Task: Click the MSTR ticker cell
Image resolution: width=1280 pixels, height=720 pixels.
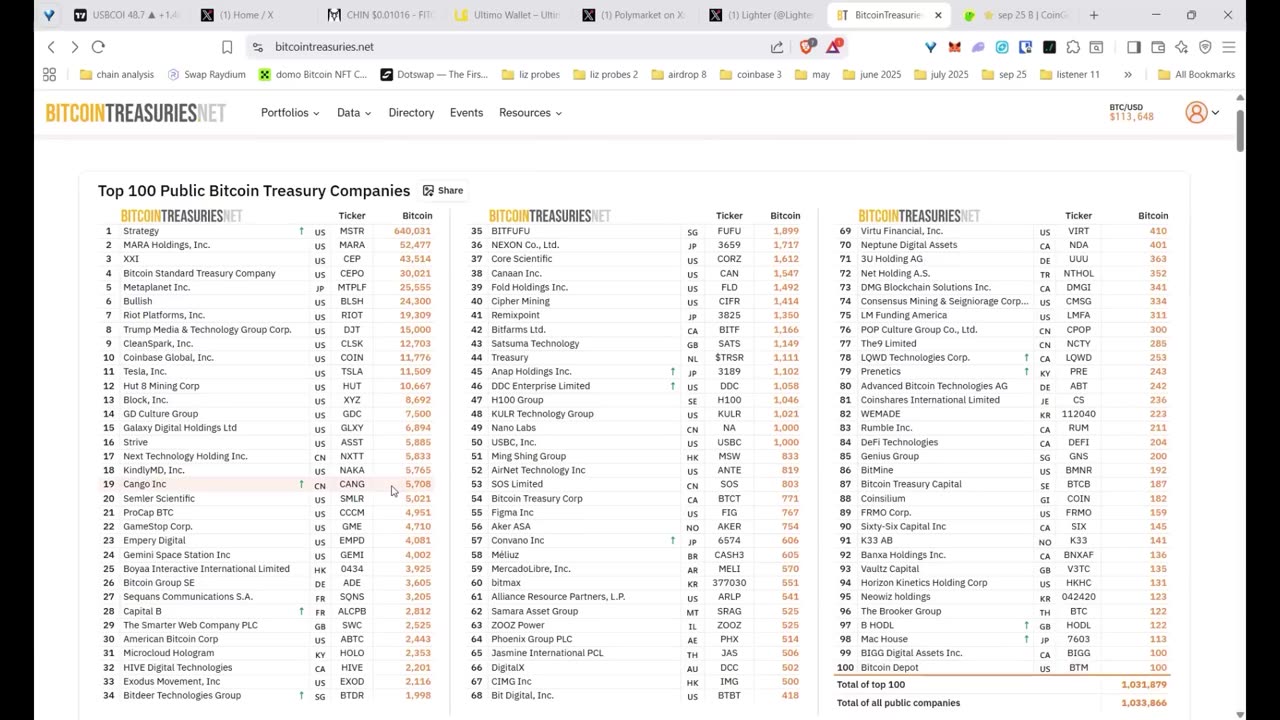Action: point(352,231)
